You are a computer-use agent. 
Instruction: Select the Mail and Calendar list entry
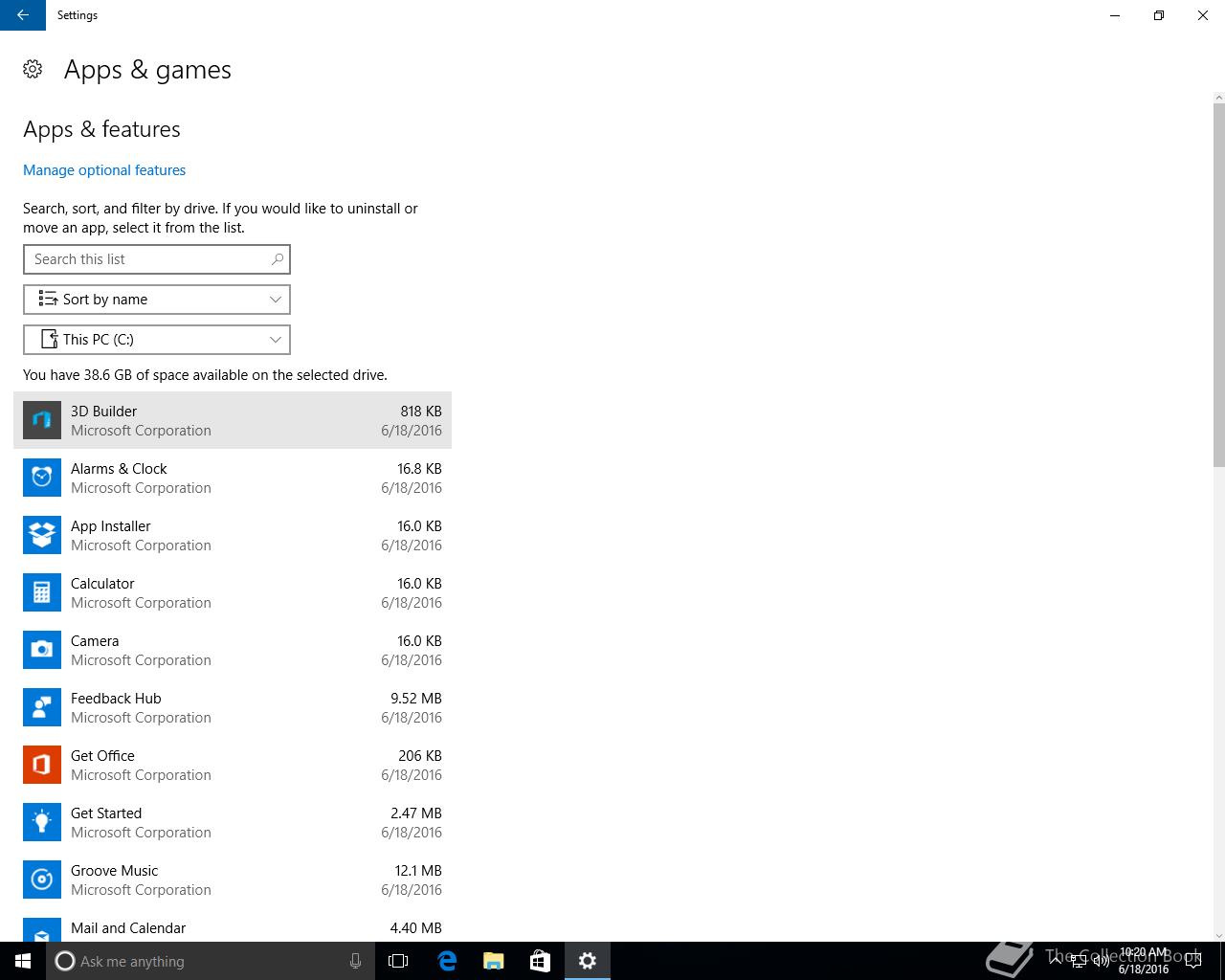click(x=233, y=925)
